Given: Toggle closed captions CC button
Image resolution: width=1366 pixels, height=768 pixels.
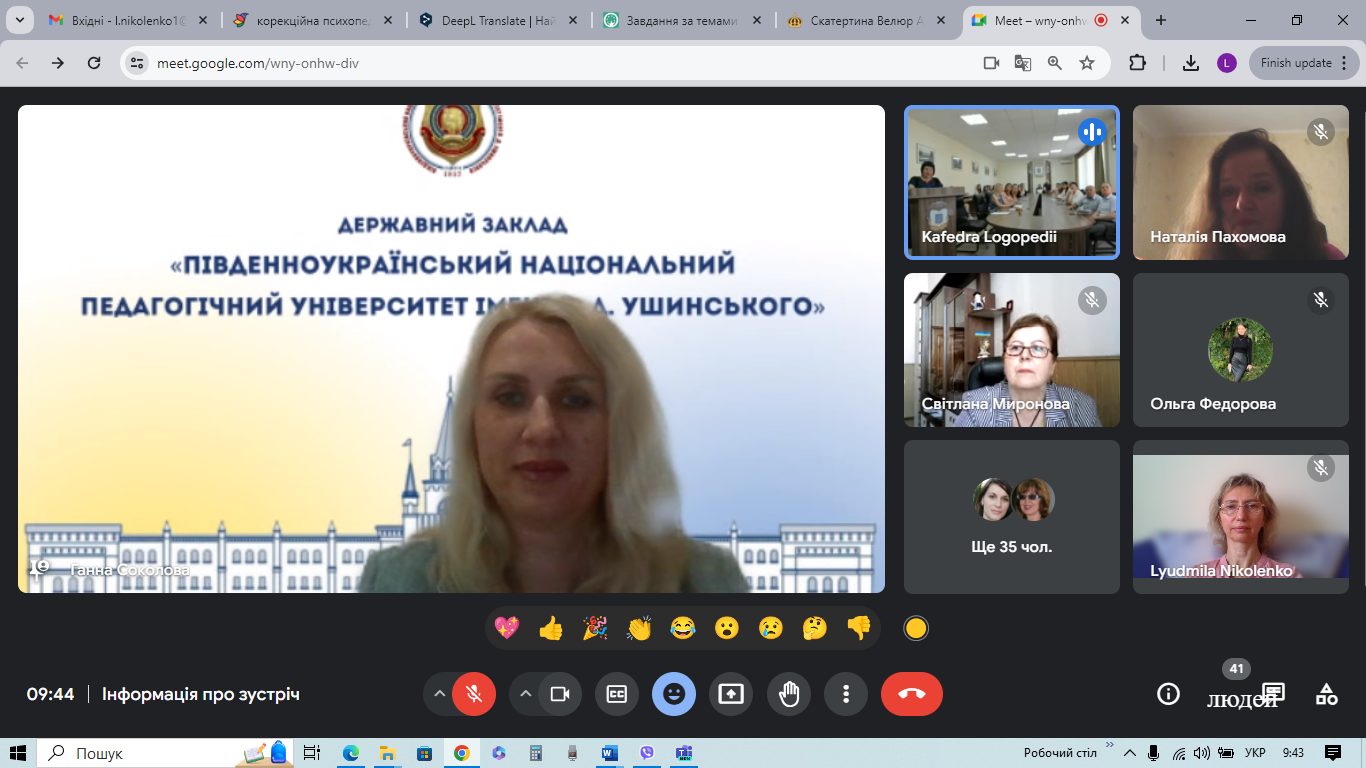Looking at the screenshot, I should click(x=617, y=694).
